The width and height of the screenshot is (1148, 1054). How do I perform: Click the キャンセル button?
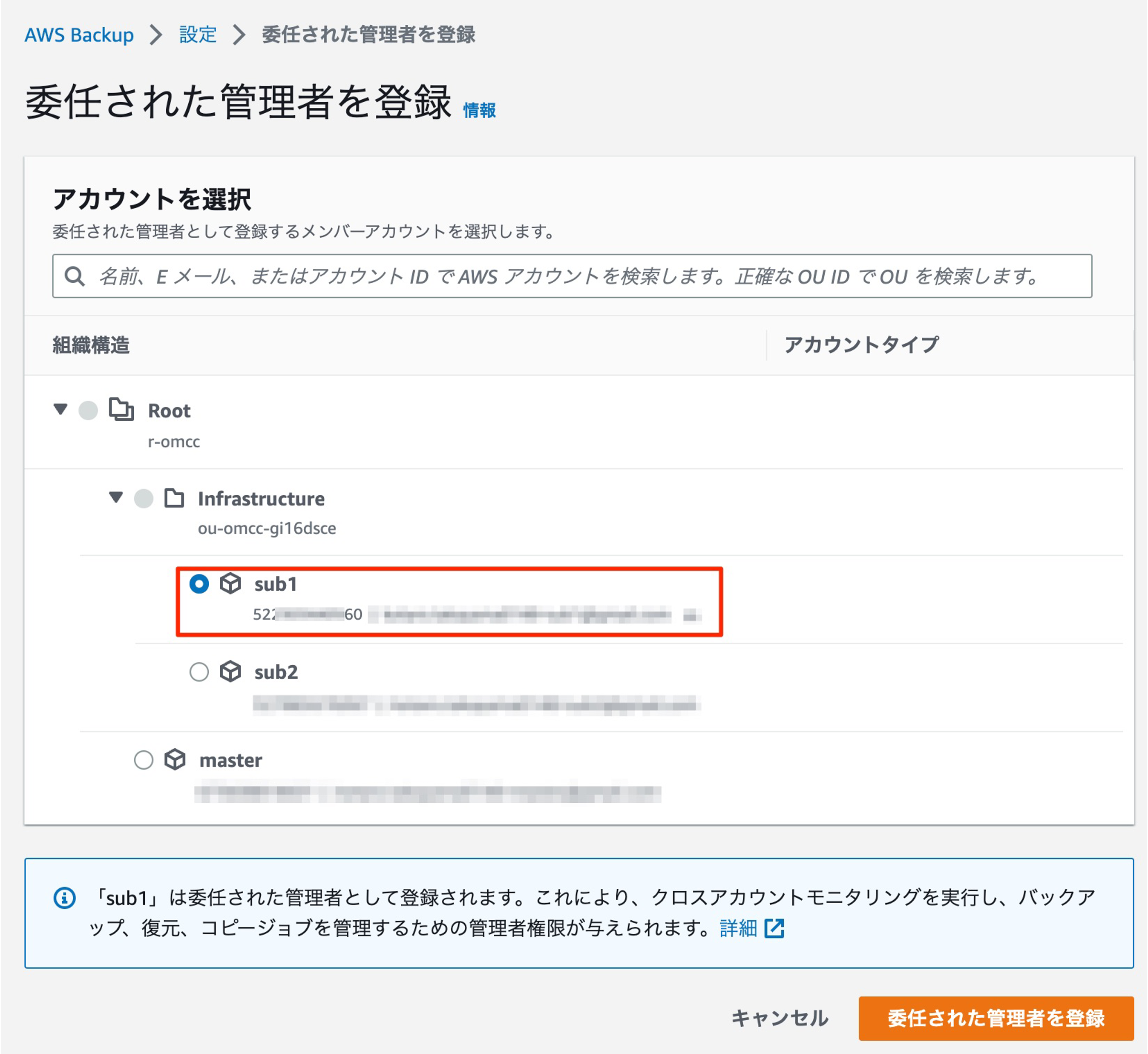click(780, 1018)
